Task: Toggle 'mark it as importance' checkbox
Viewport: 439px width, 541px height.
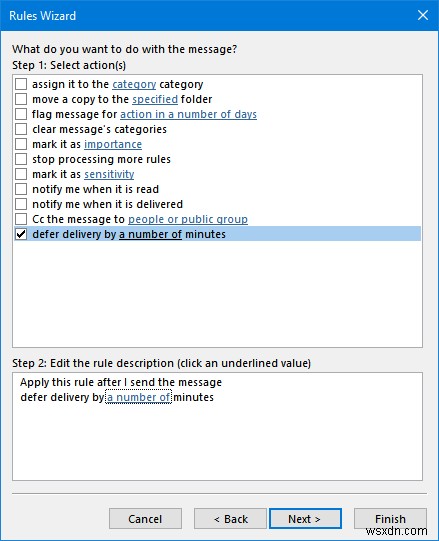Action: click(21, 144)
